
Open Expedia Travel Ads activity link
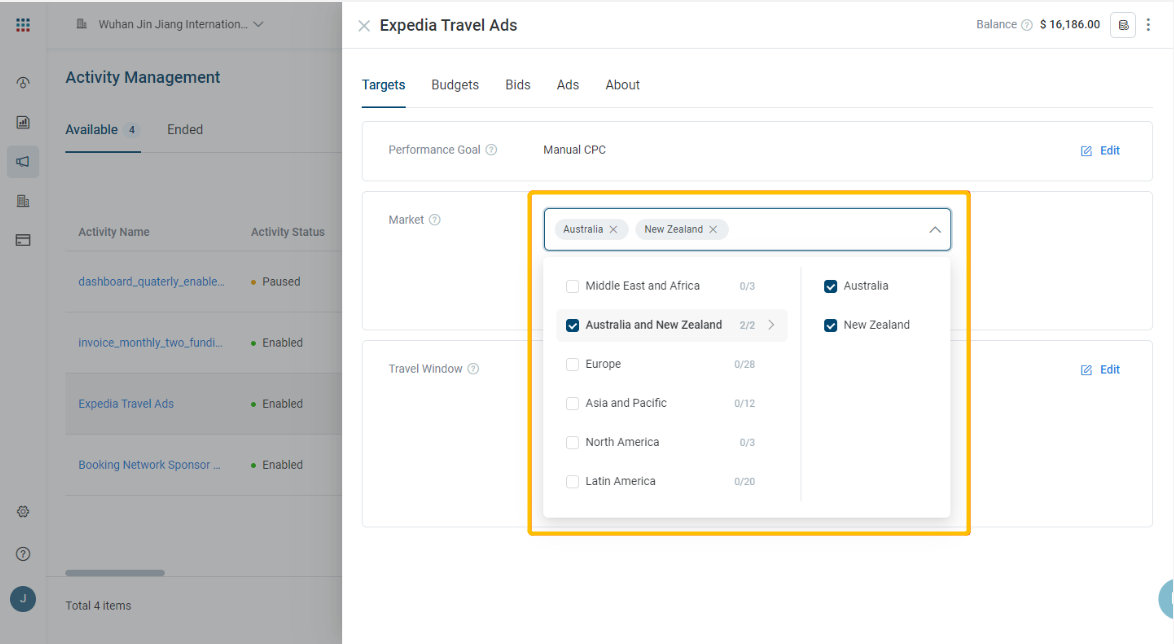pos(126,404)
